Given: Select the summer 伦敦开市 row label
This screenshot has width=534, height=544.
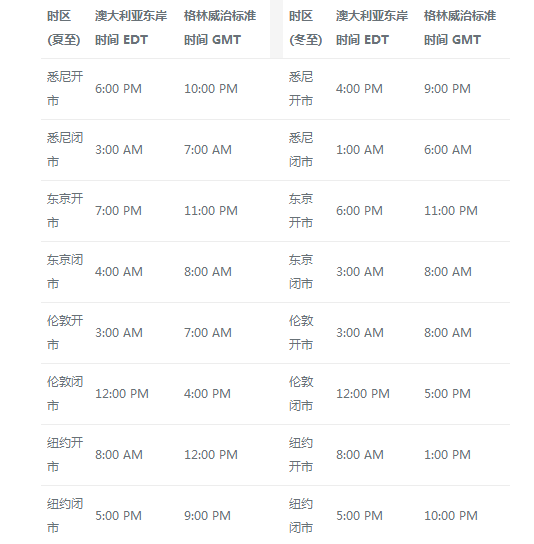Looking at the screenshot, I should coord(65,333).
